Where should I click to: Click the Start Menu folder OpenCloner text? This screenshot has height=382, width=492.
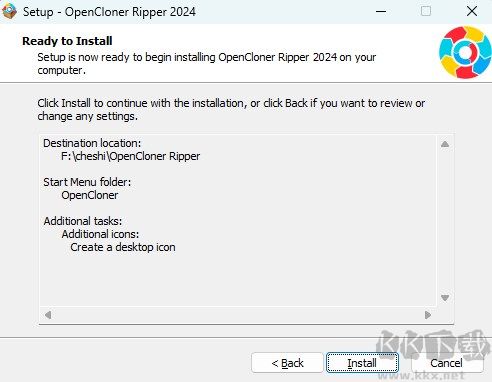coord(90,195)
